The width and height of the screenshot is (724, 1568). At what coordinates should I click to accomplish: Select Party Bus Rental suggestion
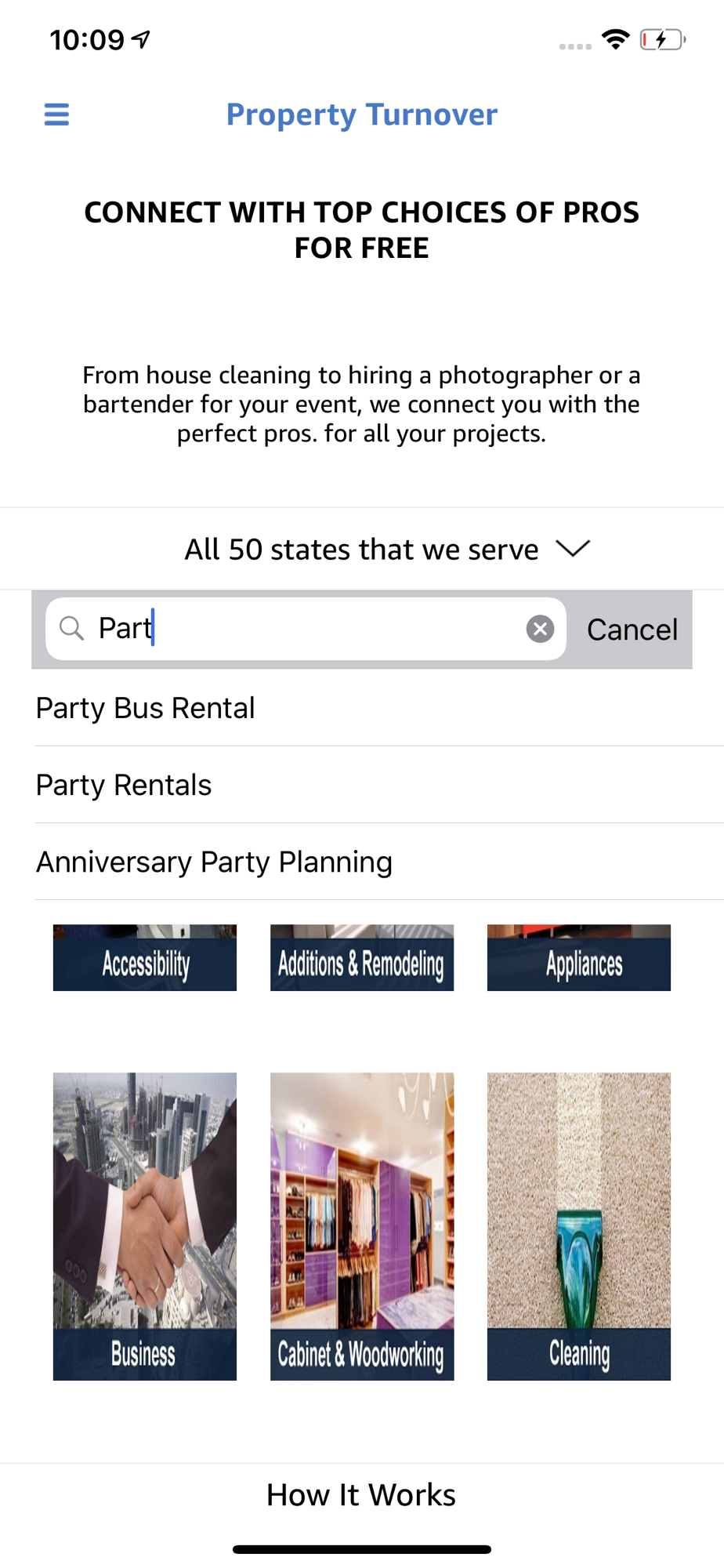tap(146, 708)
